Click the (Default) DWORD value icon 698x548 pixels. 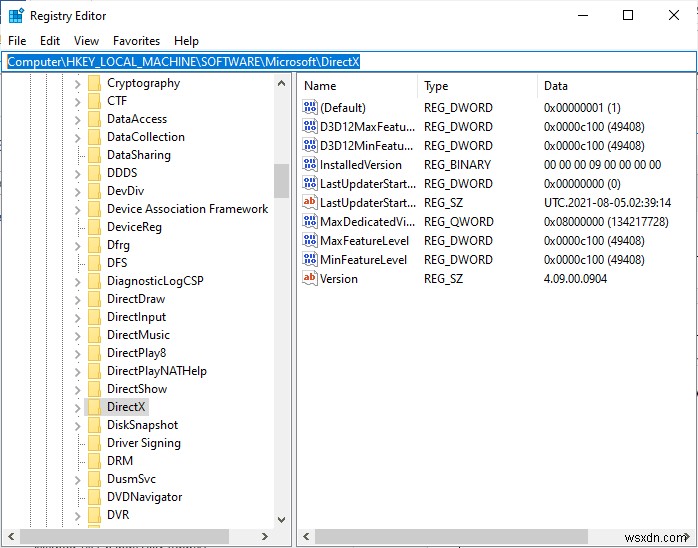[x=309, y=107]
